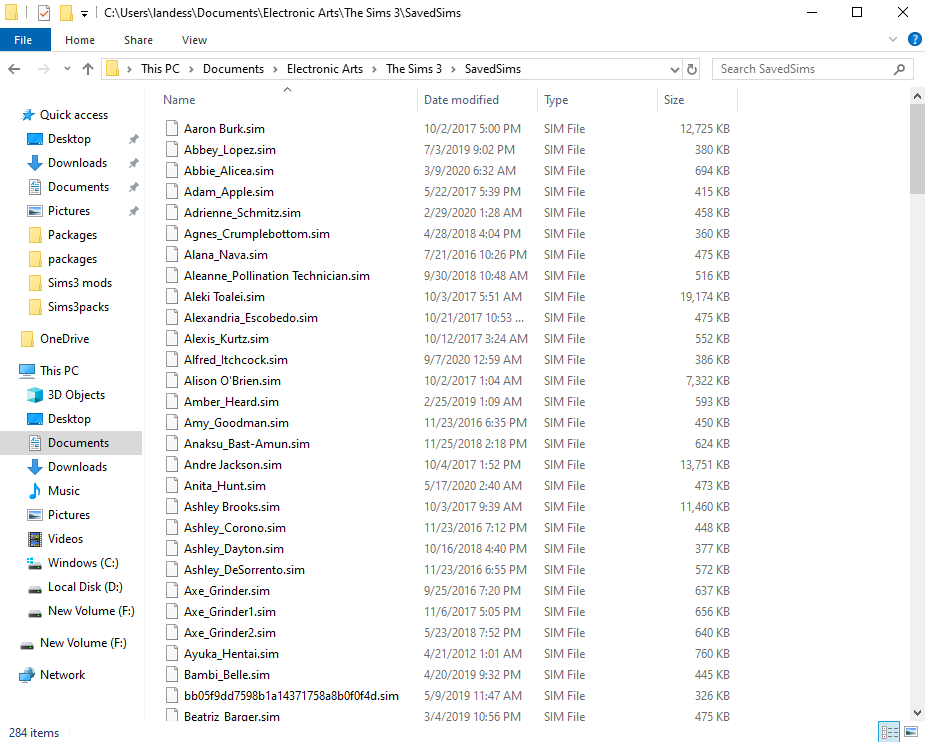This screenshot has height=742, width=925.
Task: Select Aleki Toalei.sim file
Action: pos(224,297)
